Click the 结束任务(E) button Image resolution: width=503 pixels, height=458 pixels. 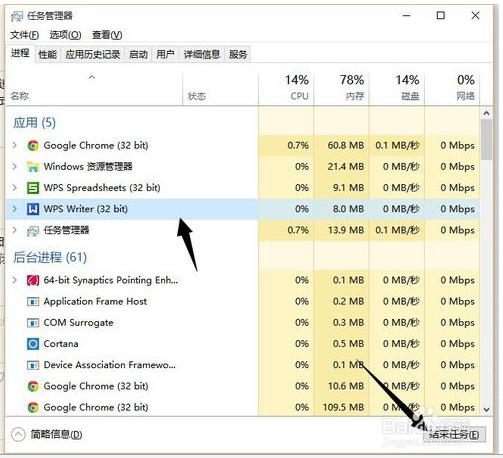click(454, 434)
